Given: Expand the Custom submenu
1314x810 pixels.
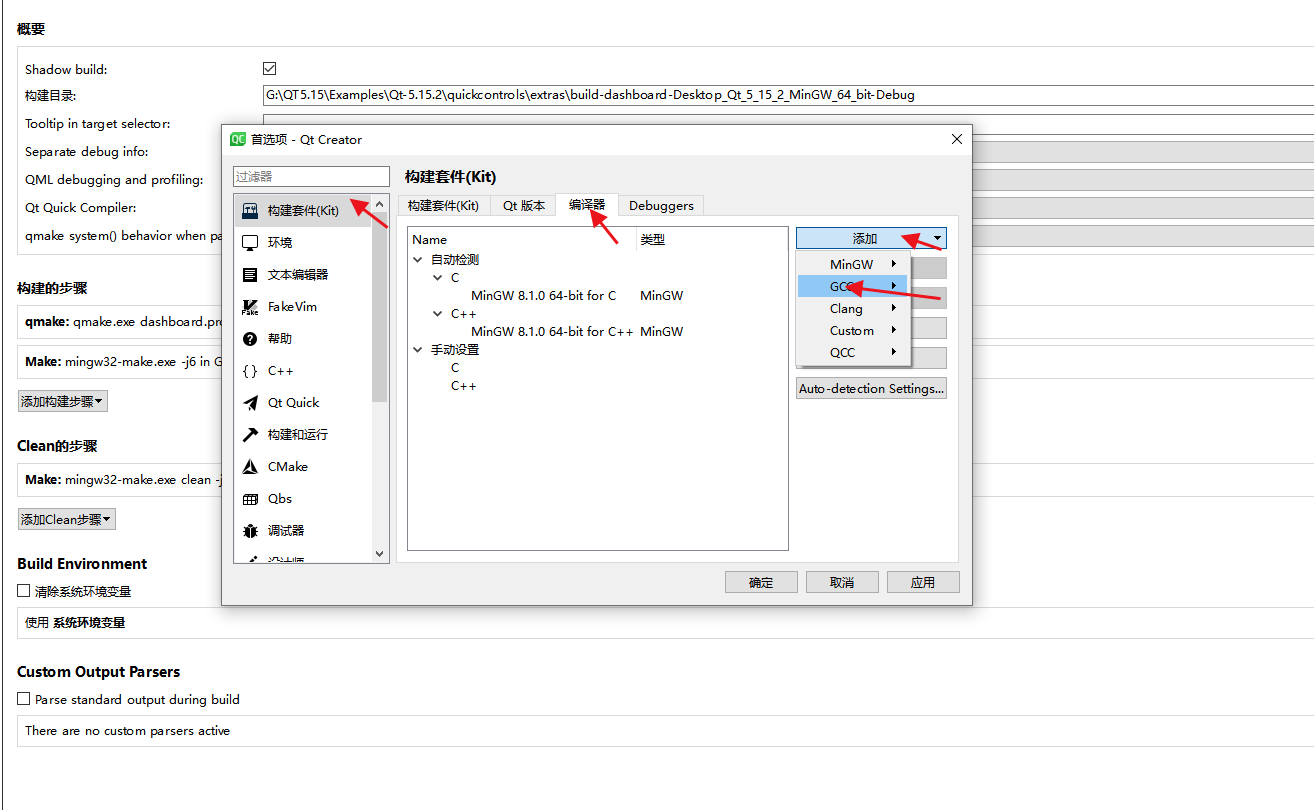Looking at the screenshot, I should point(853,331).
